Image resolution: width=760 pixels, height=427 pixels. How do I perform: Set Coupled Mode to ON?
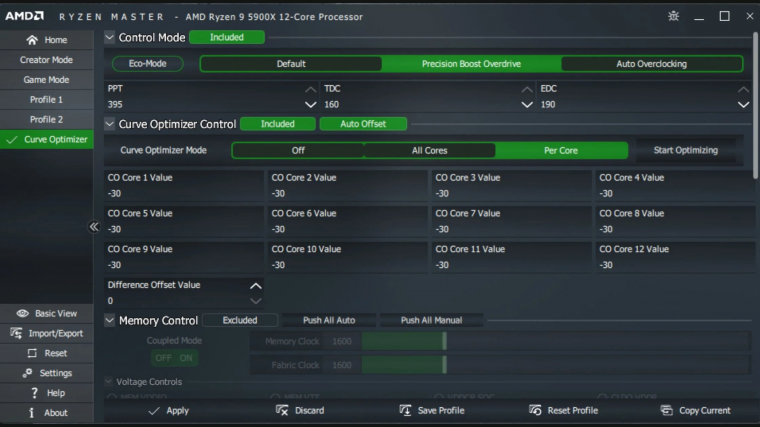pyautogui.click(x=186, y=358)
